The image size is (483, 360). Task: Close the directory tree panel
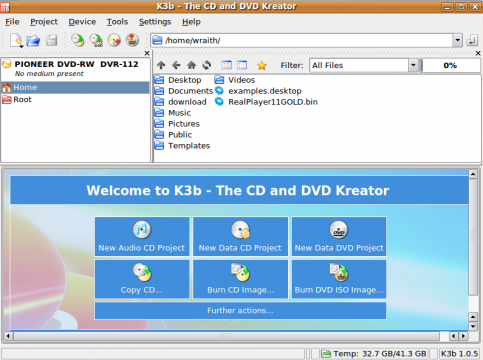[x=147, y=53]
